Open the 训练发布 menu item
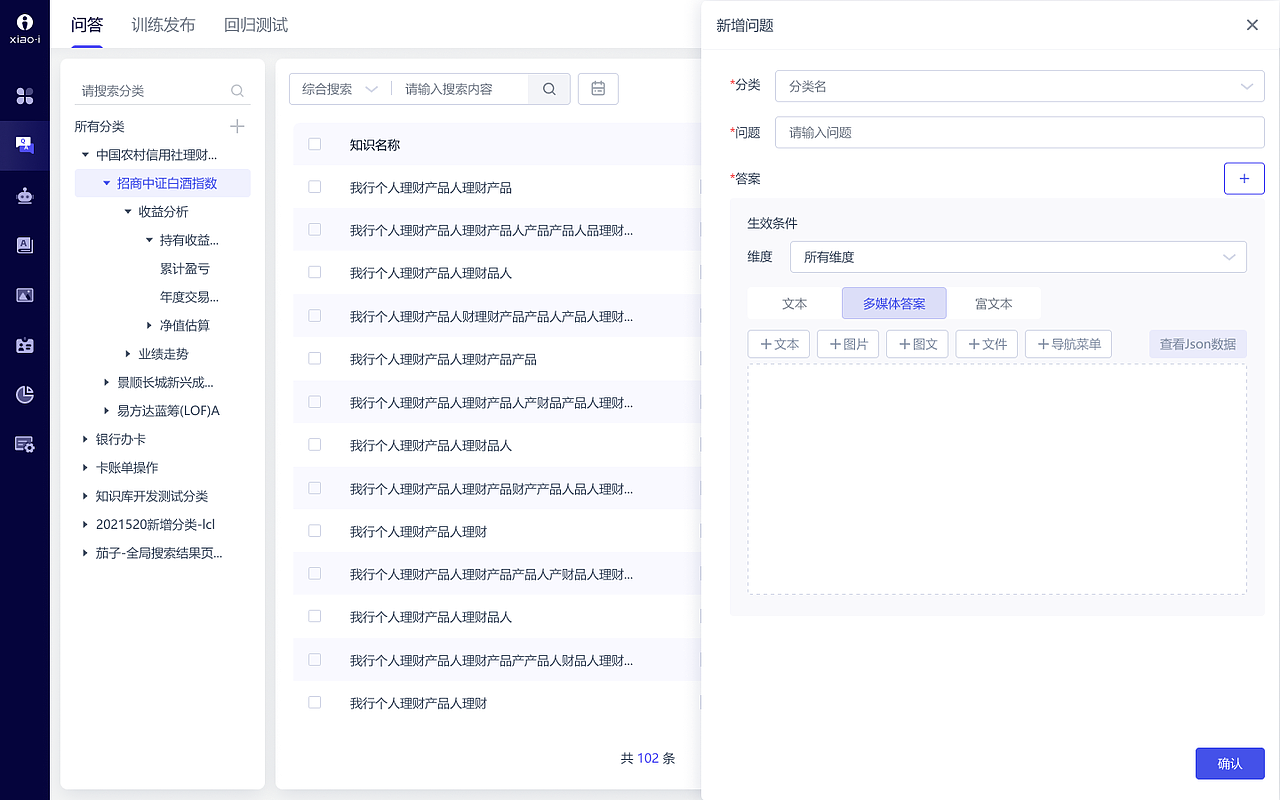 (163, 24)
